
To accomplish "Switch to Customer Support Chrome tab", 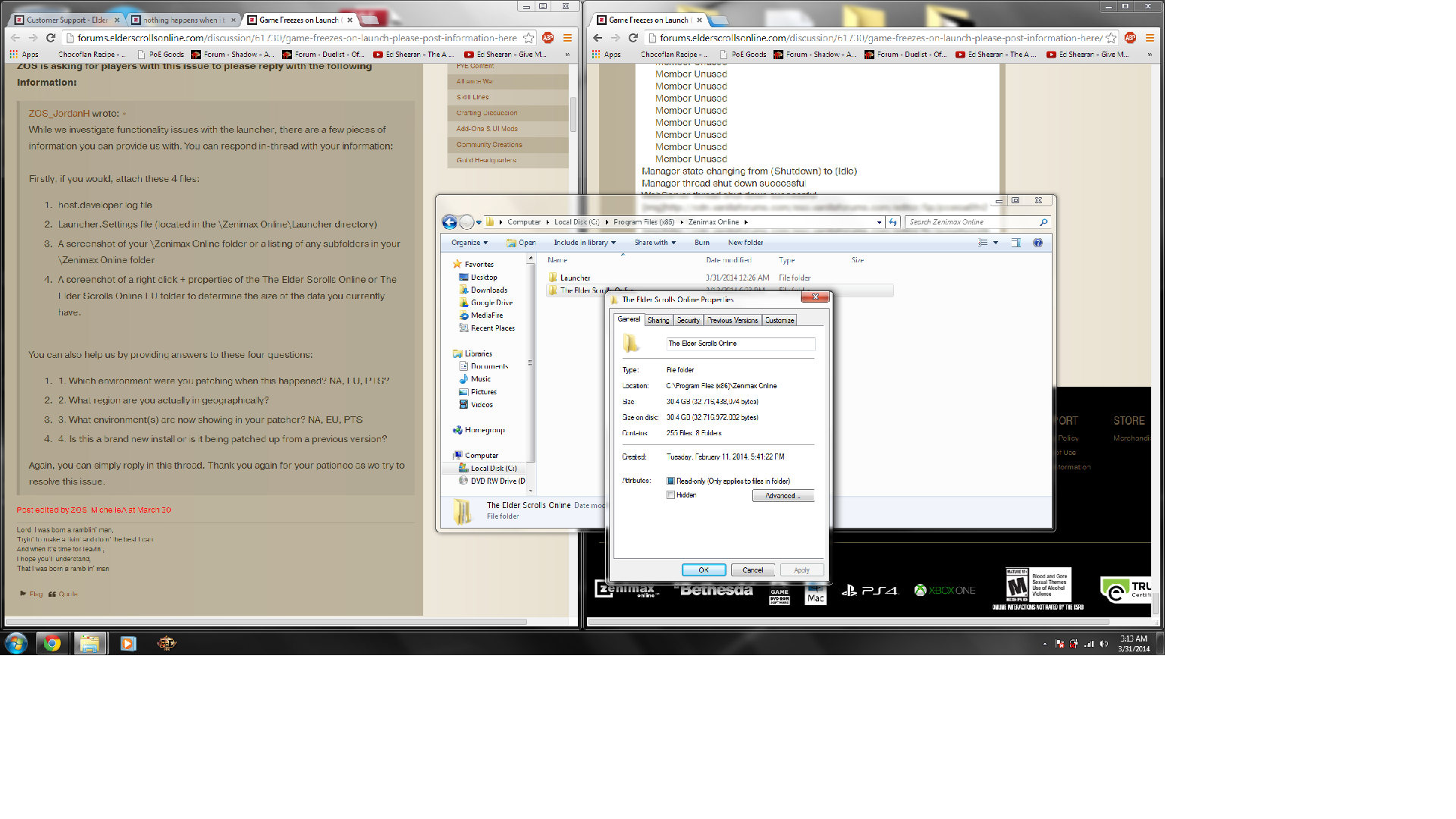I will 67,20.
